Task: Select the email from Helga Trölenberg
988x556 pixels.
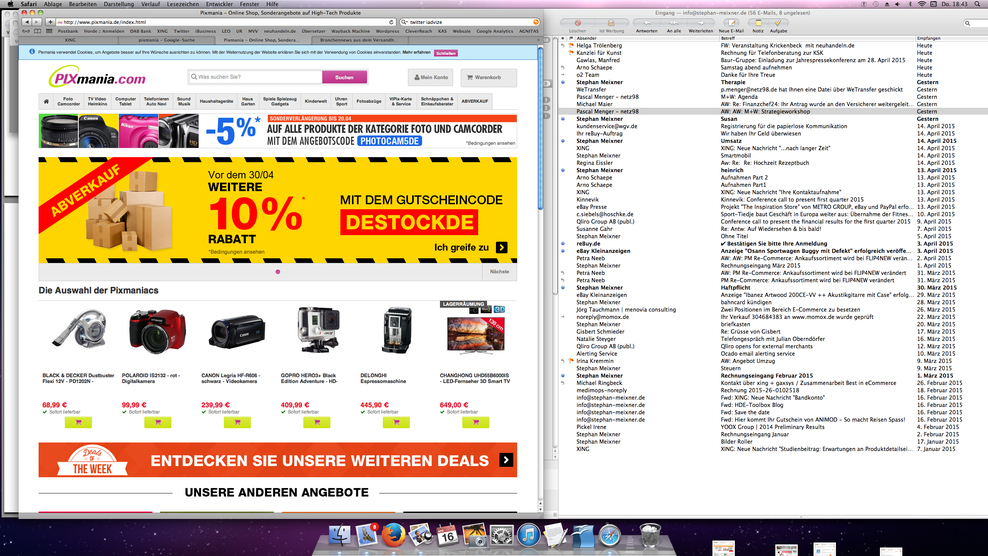Action: (599, 45)
